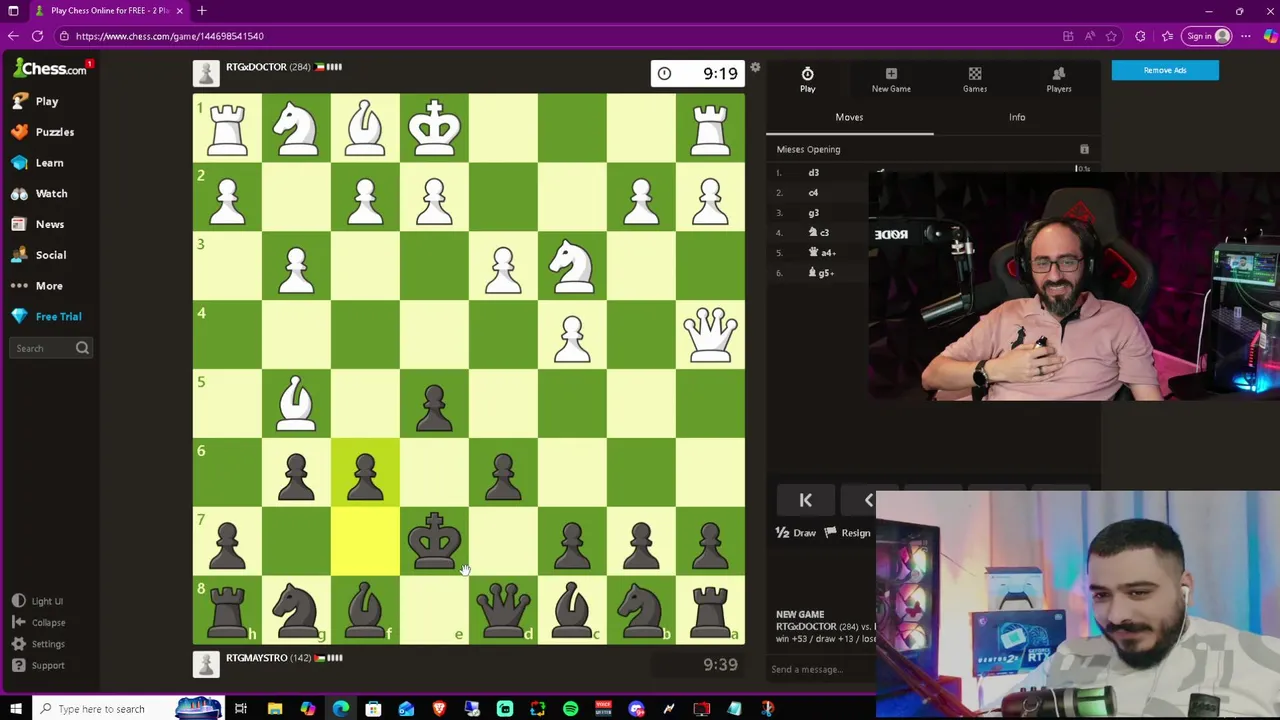Start a New Game from the top panel
This screenshot has width=1280, height=720.
[891, 79]
